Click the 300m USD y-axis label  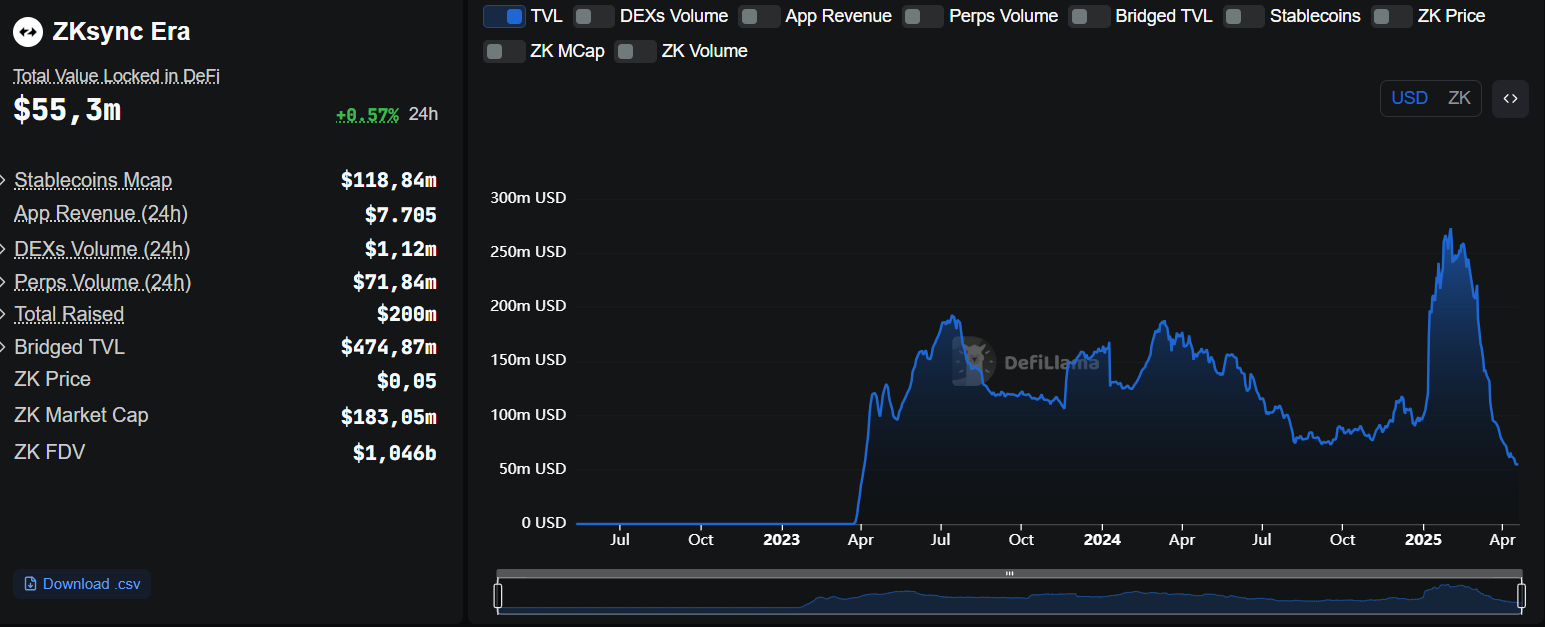pyautogui.click(x=528, y=198)
